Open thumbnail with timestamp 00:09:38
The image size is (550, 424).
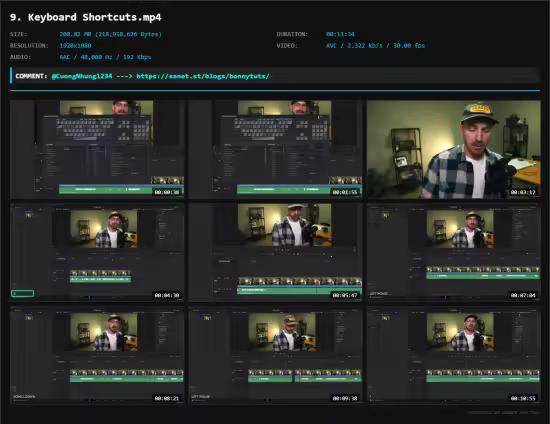[275, 356]
